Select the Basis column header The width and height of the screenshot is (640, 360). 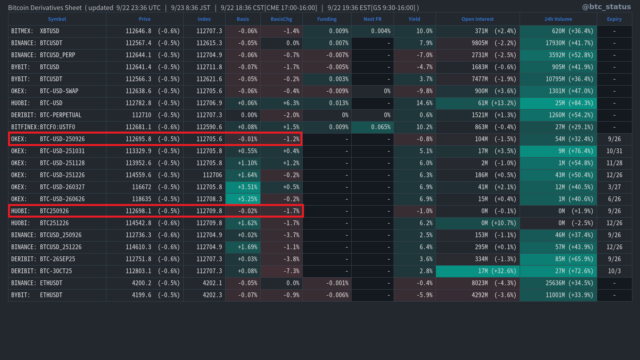(242, 19)
